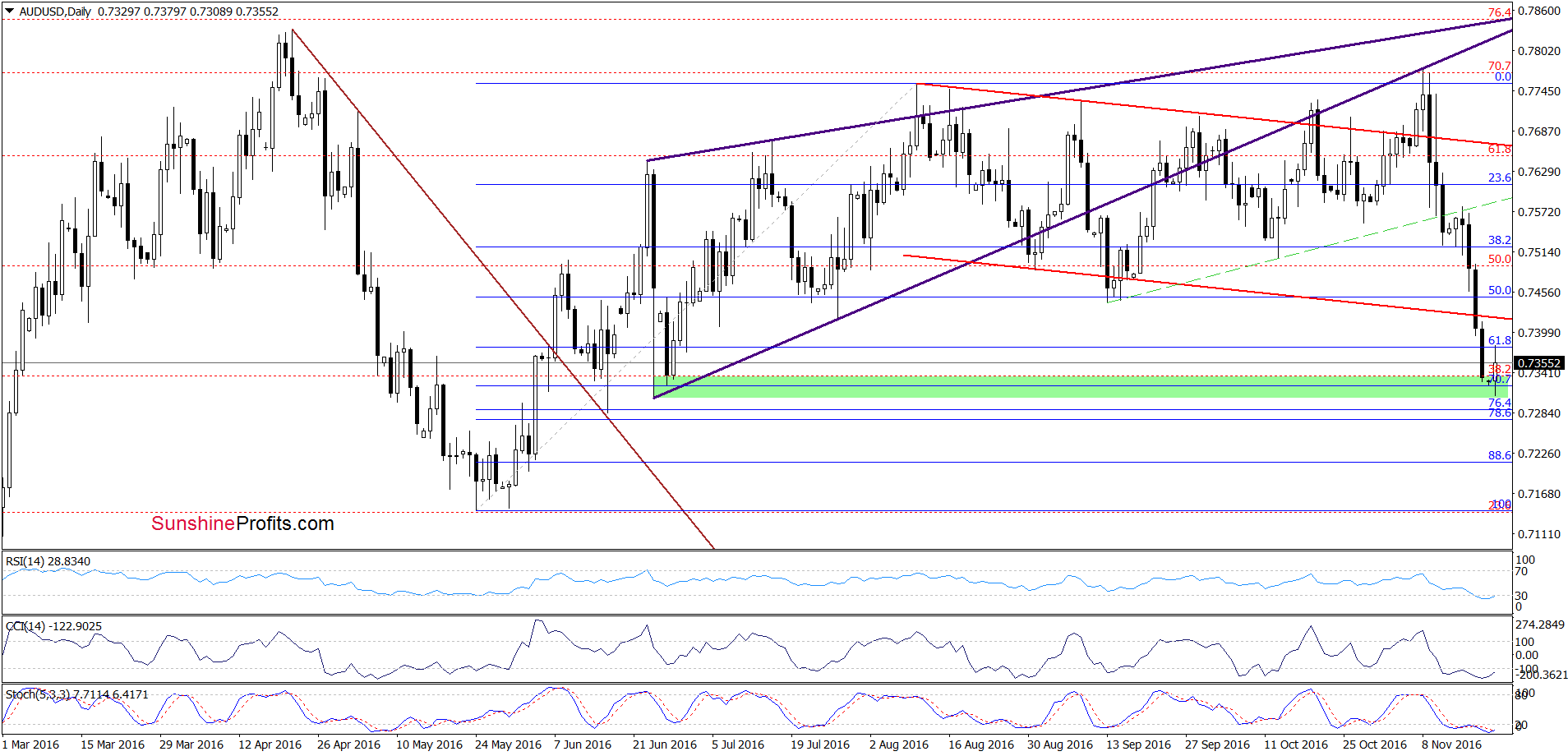1568x756 pixels.
Task: Click the 0.78600 price axis label
Action: (1538, 11)
